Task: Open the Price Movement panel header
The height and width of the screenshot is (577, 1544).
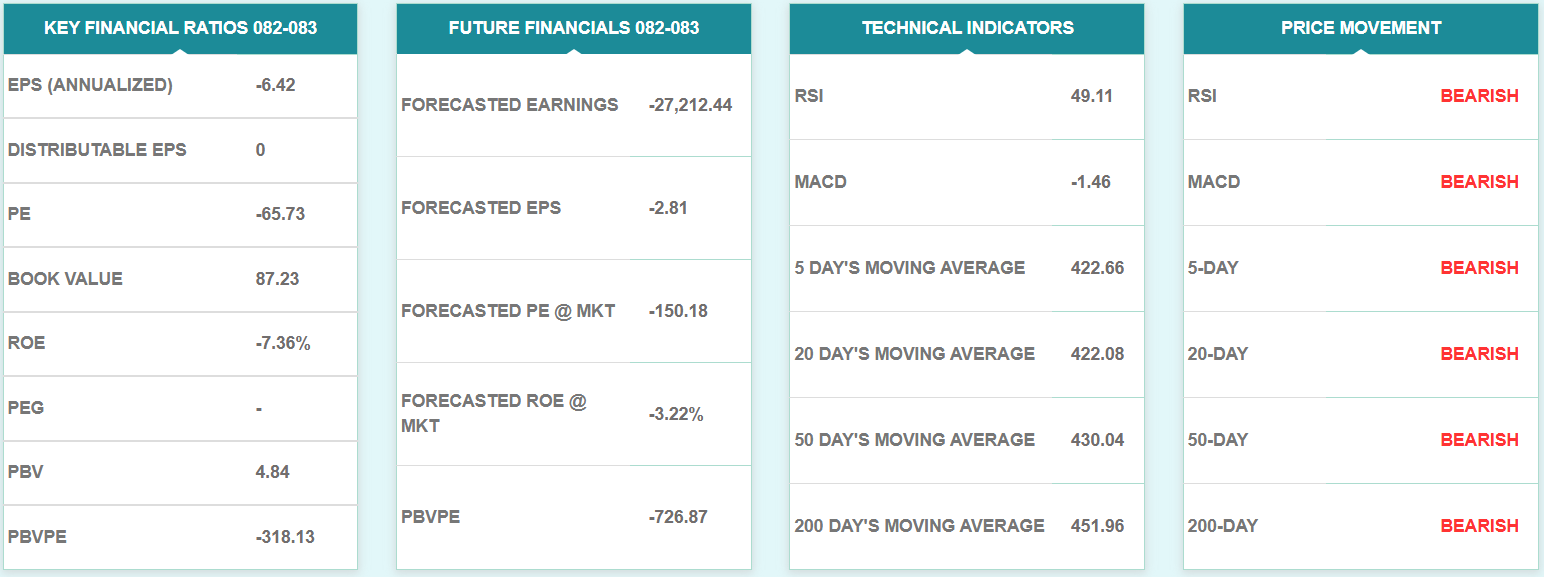Action: (x=1361, y=28)
